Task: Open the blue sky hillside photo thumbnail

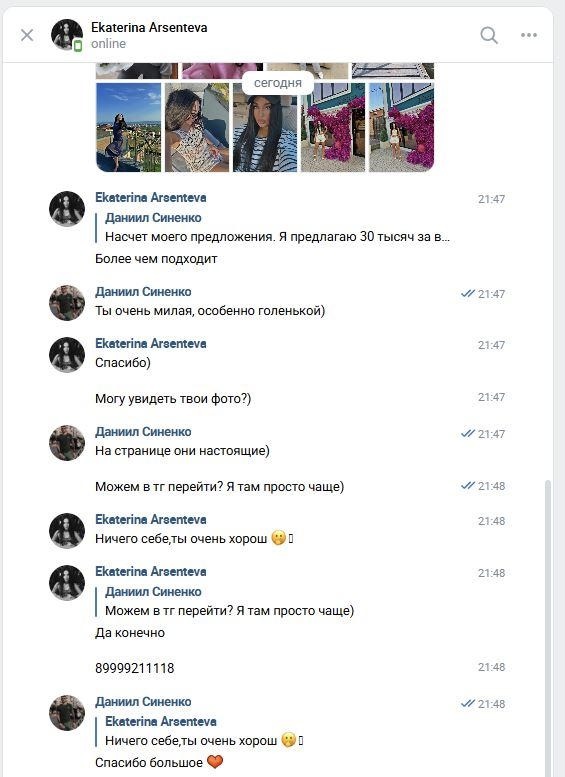Action: 128,127
